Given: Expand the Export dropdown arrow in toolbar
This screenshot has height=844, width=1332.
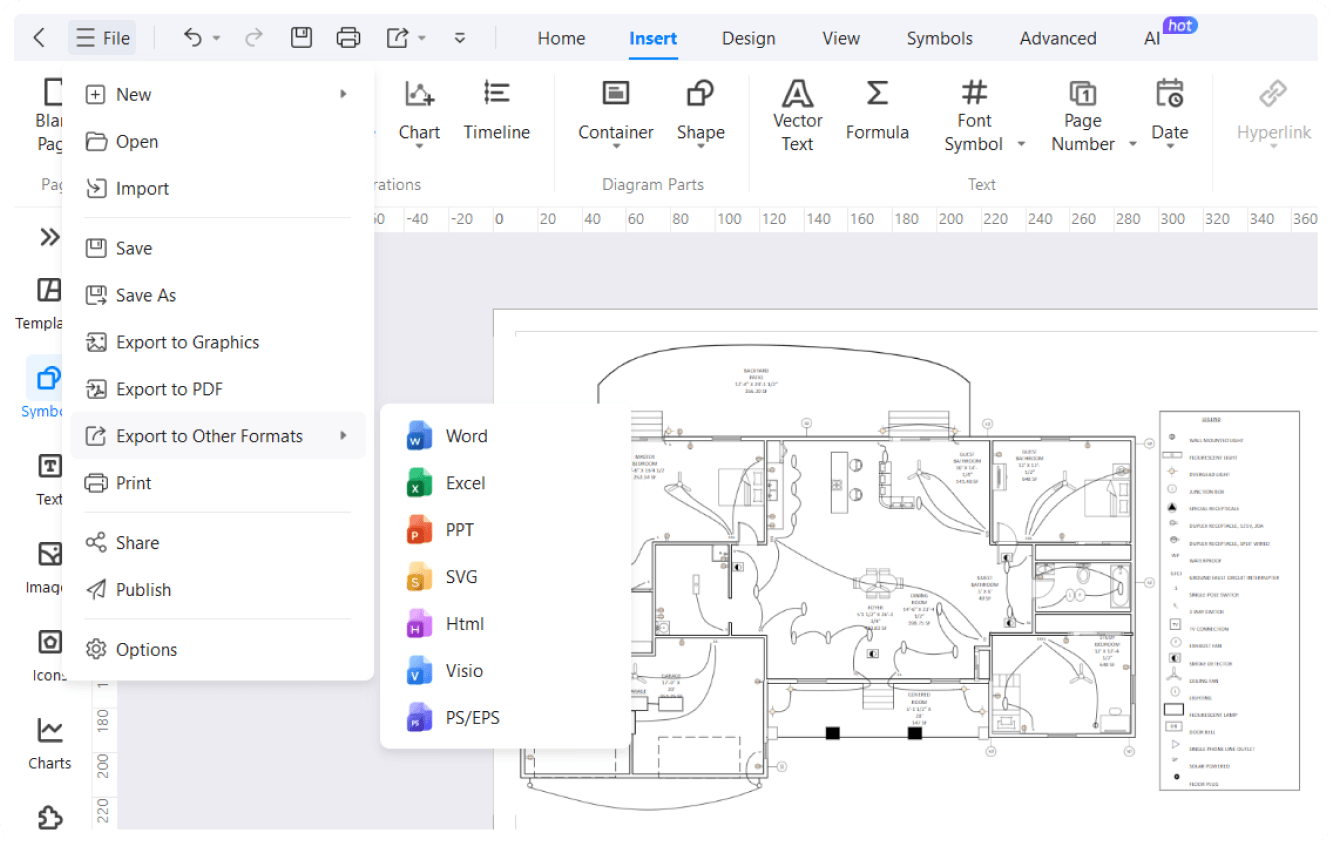Looking at the screenshot, I should click(x=422, y=39).
